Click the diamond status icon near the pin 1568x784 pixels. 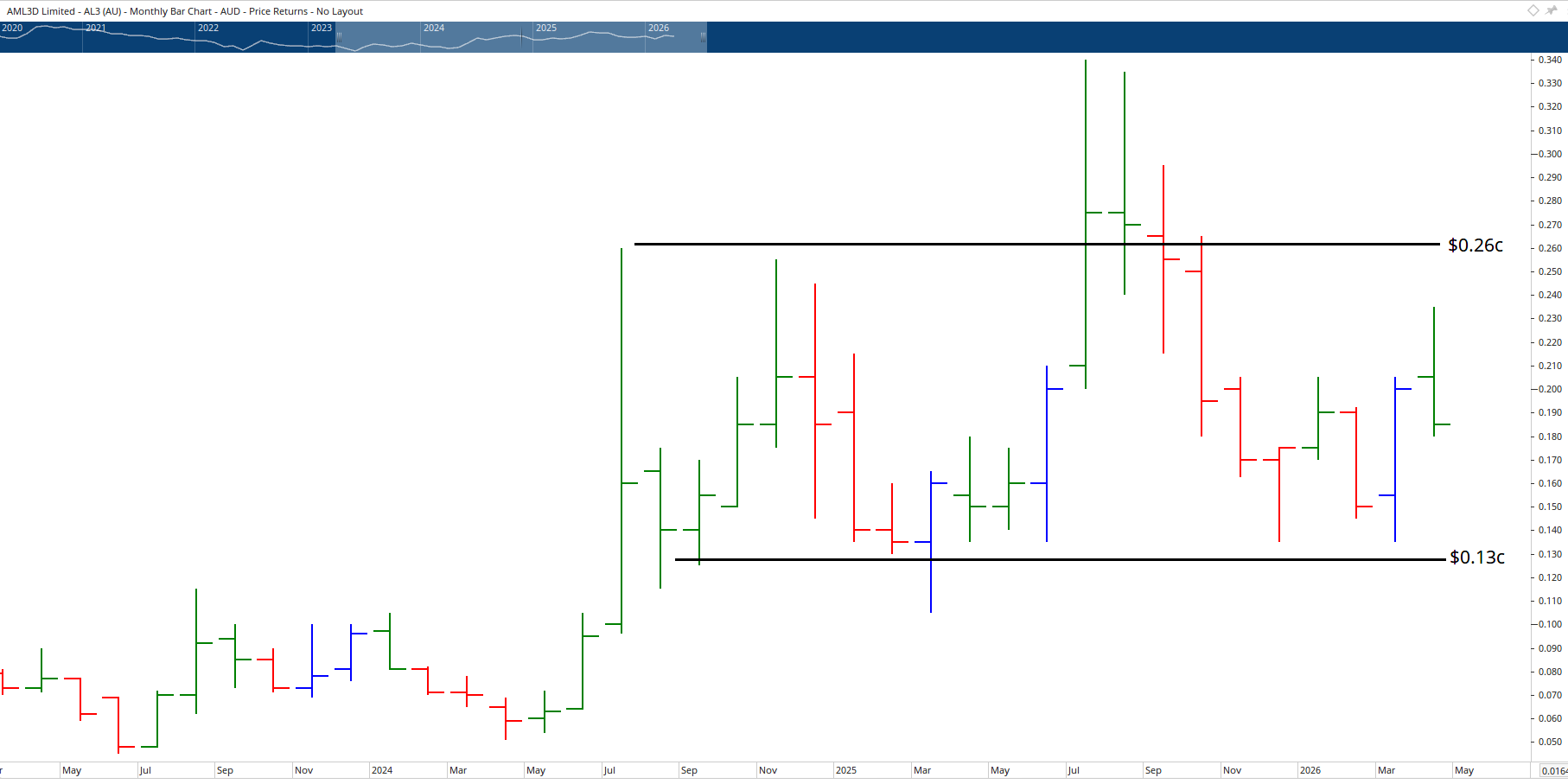pos(1533,10)
